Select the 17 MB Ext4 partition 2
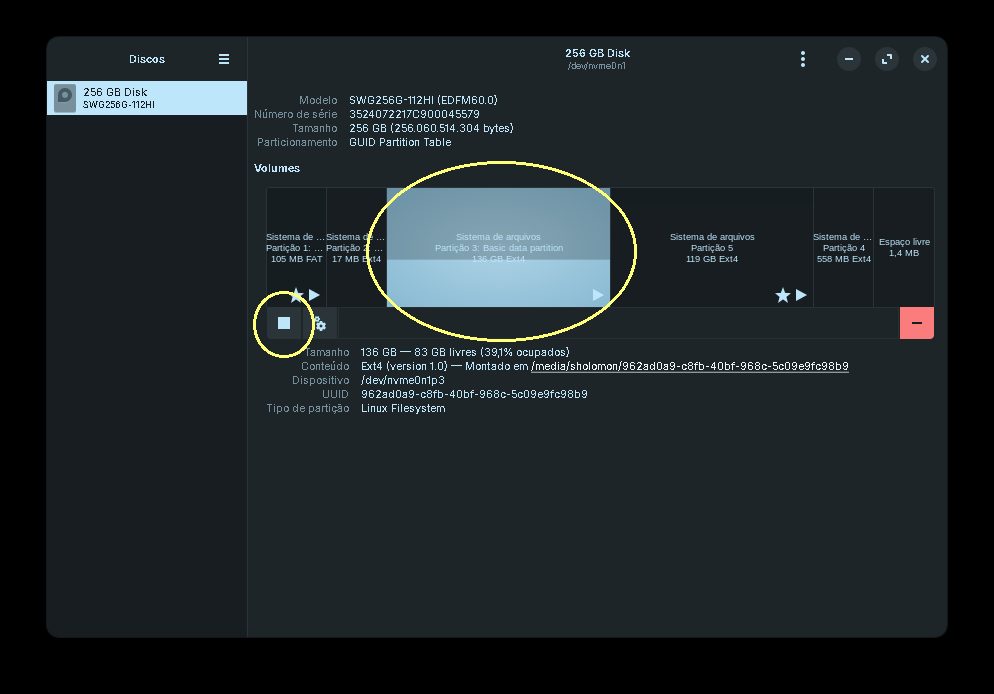 tap(356, 247)
